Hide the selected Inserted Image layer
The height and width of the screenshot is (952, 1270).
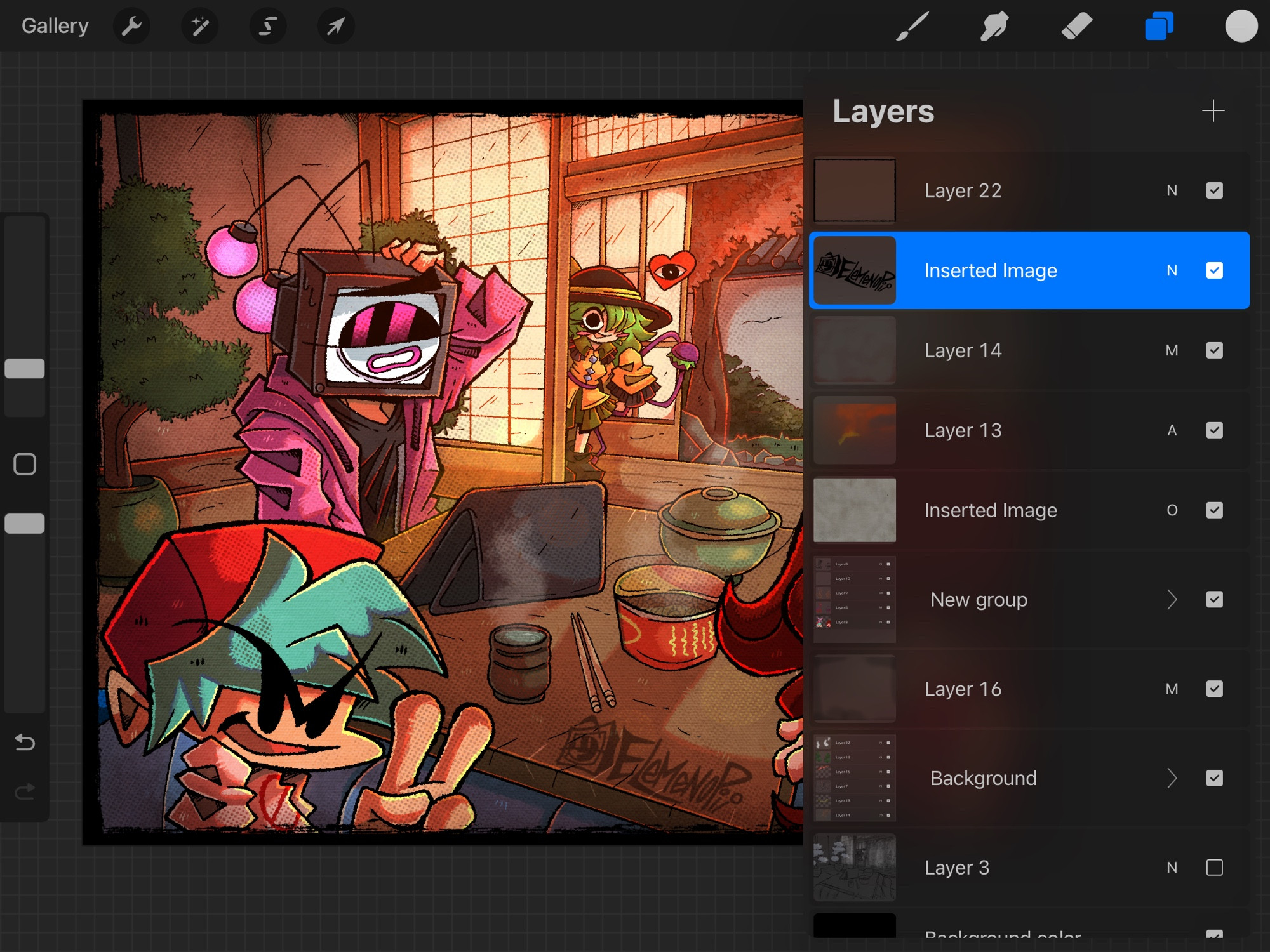[x=1214, y=270]
